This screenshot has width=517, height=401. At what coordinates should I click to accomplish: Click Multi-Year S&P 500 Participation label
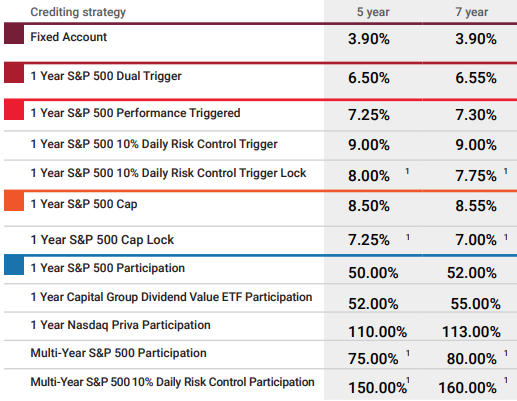coord(118,353)
